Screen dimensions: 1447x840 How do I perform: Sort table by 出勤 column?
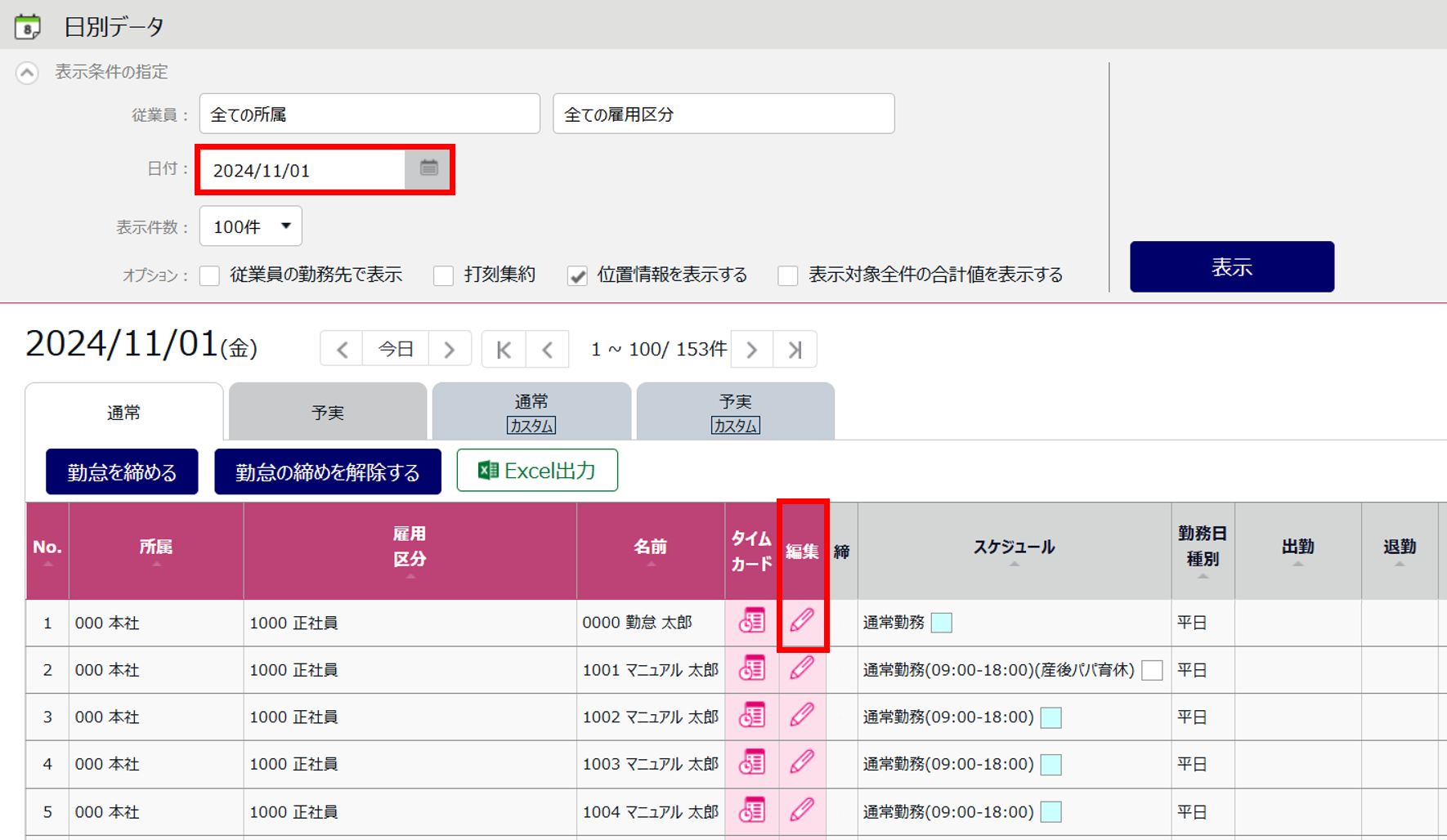[1298, 551]
